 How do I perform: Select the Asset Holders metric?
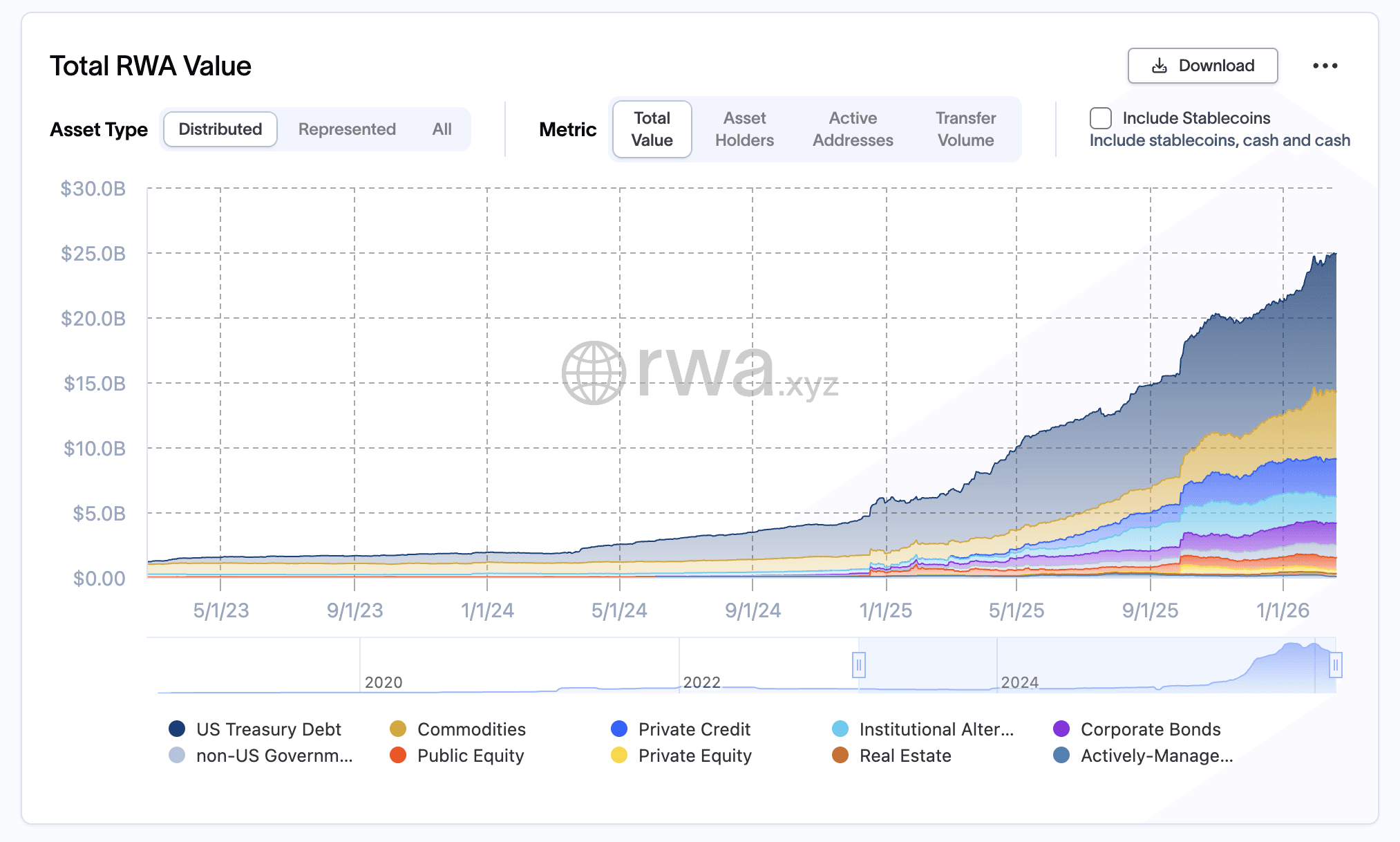coord(744,129)
